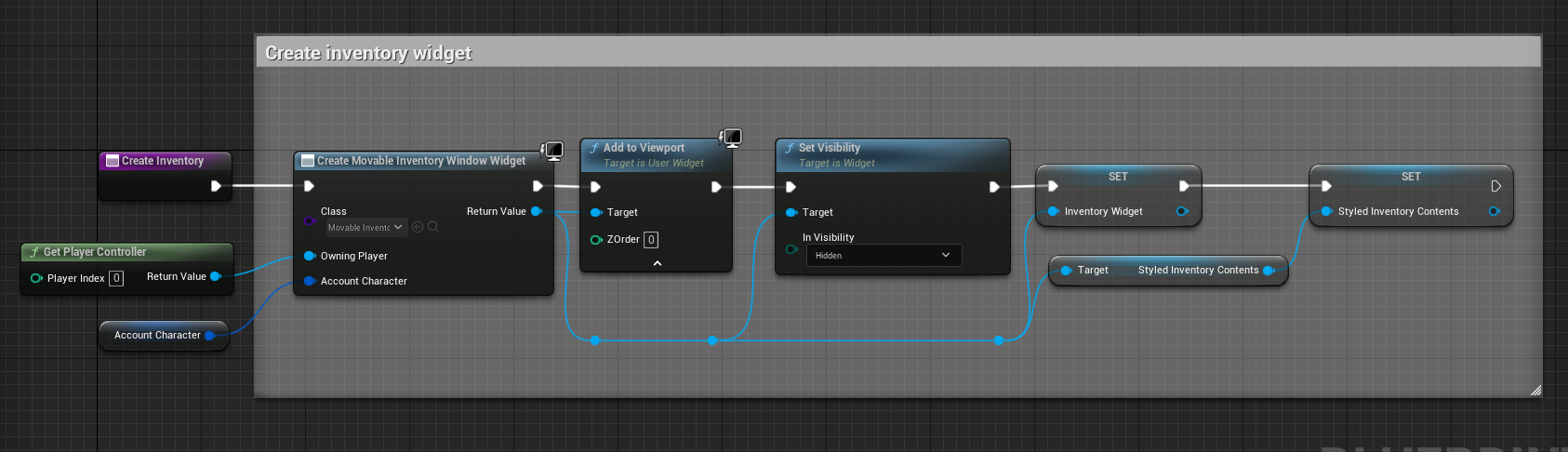1568x452 pixels.
Task: Select Create Movable Inventory Window Widget header
Action: pos(424,161)
